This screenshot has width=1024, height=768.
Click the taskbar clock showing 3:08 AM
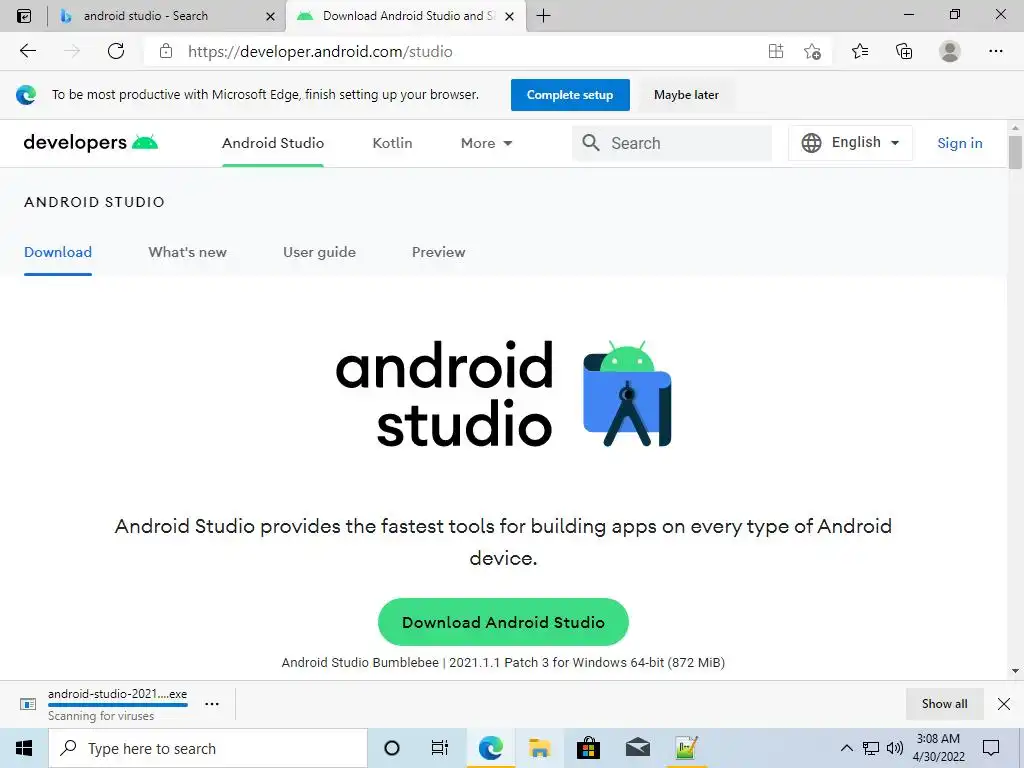[x=938, y=748]
